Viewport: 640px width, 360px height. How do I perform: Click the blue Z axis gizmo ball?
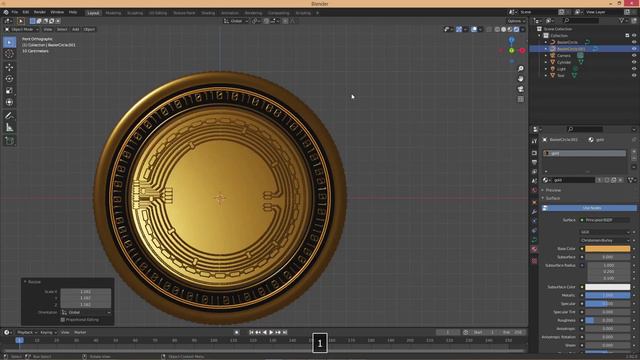511,40
